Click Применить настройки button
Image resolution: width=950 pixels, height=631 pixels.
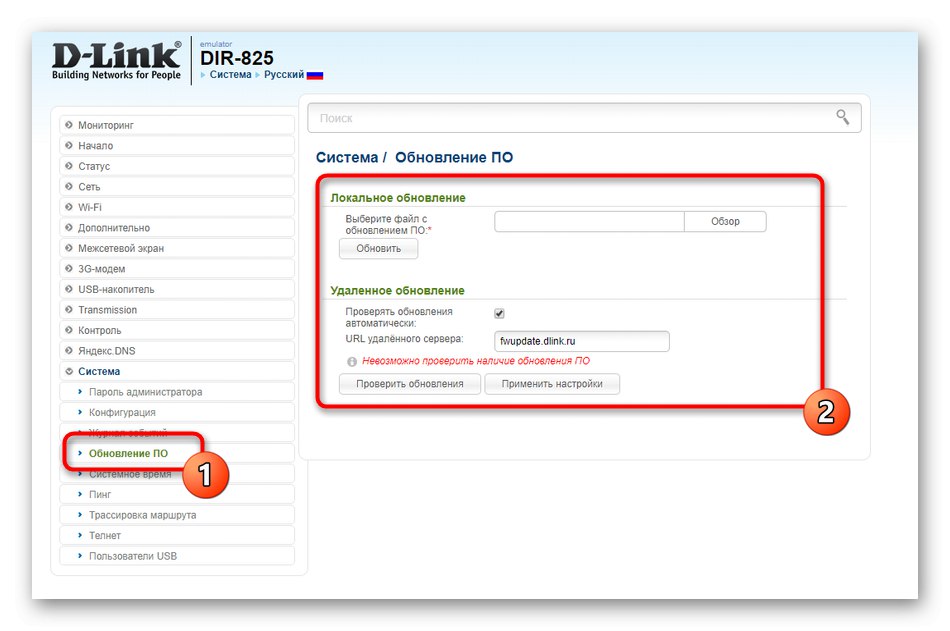(552, 384)
